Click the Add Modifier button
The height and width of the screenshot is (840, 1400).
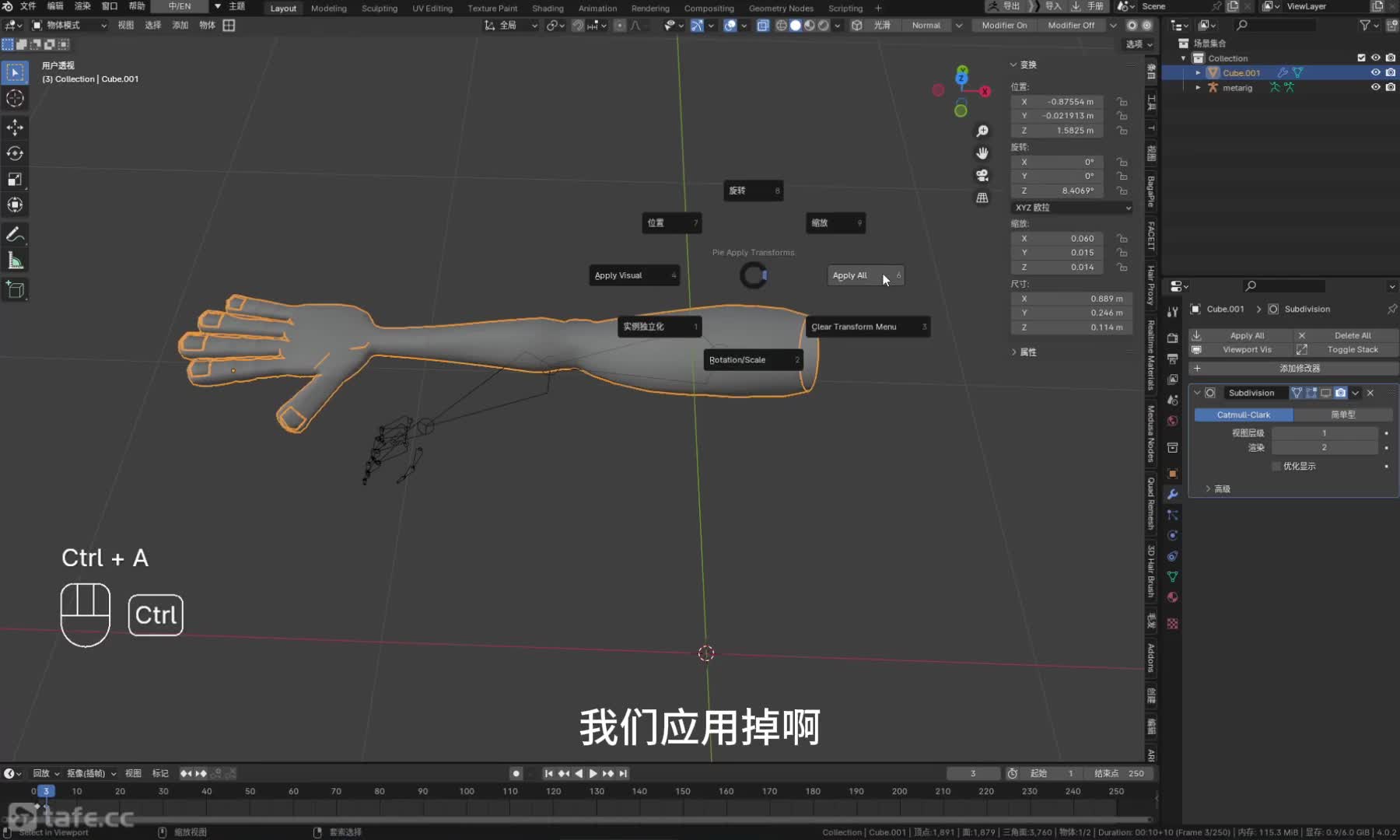[x=1293, y=368]
